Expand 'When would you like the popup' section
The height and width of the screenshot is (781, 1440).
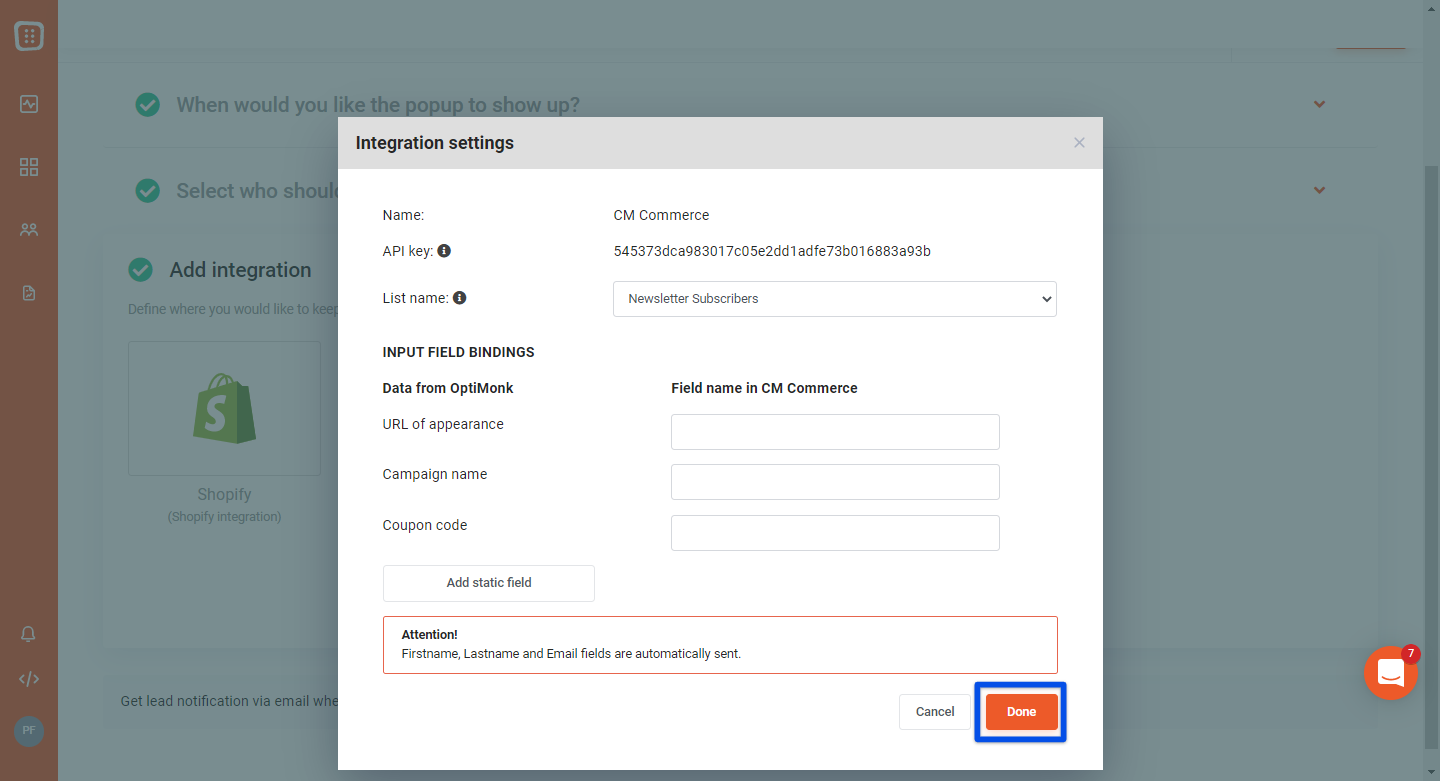coord(1319,104)
